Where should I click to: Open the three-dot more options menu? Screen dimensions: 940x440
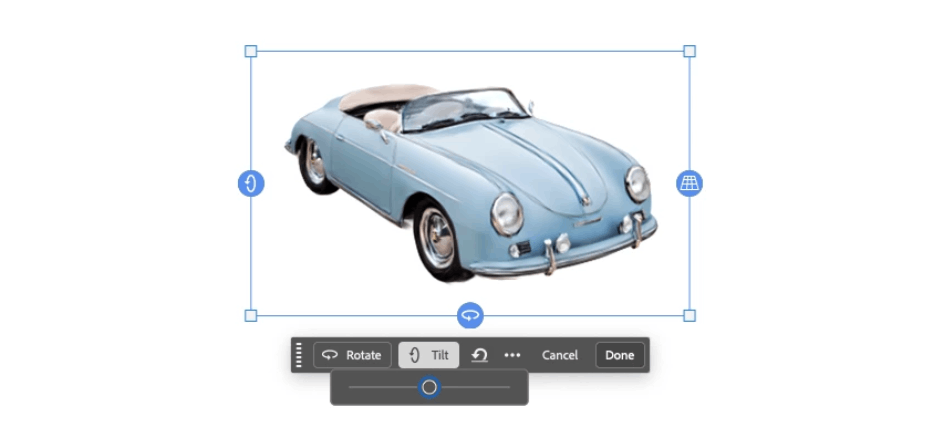click(513, 355)
